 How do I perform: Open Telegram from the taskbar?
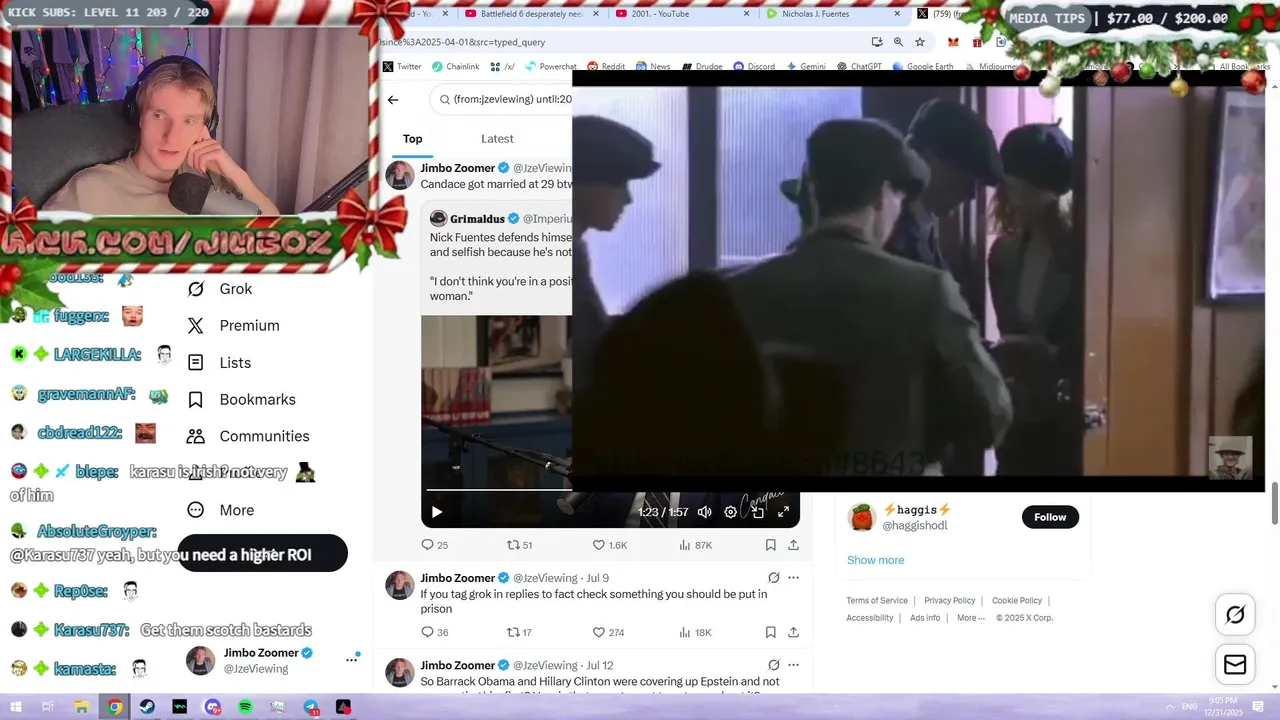pos(311,707)
